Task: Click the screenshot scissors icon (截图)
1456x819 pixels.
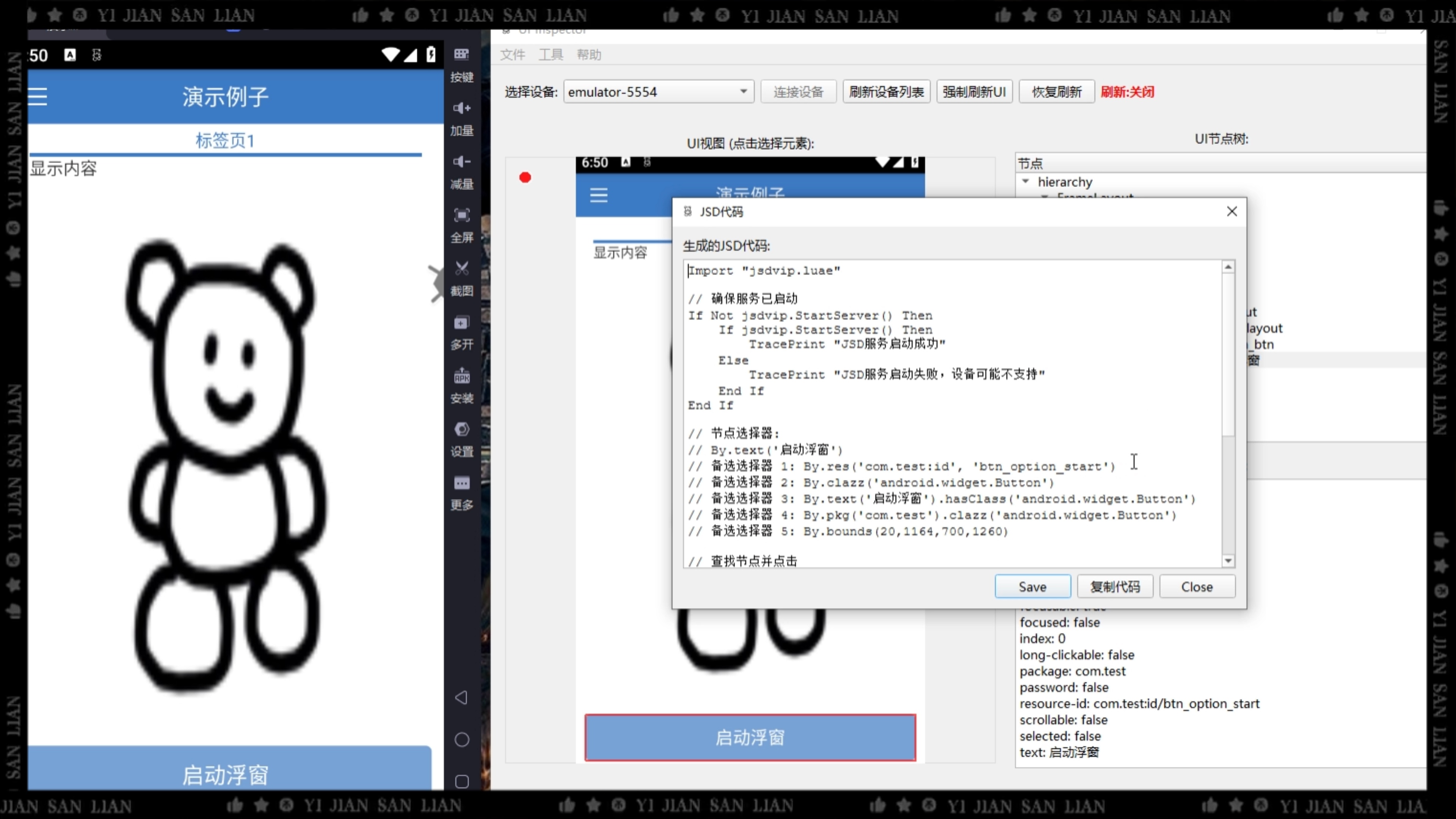Action: coord(461,268)
